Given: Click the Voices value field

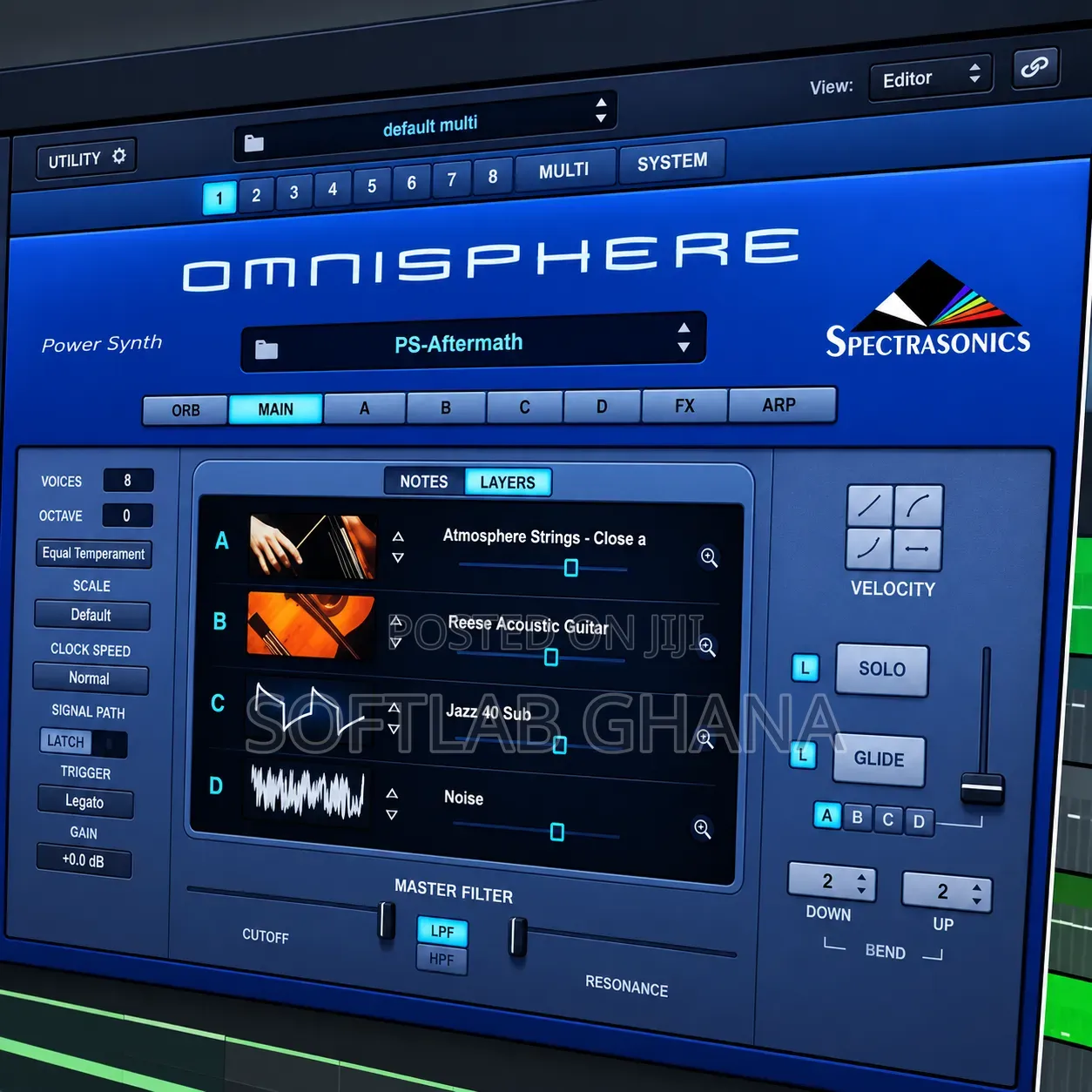Looking at the screenshot, I should [128, 480].
